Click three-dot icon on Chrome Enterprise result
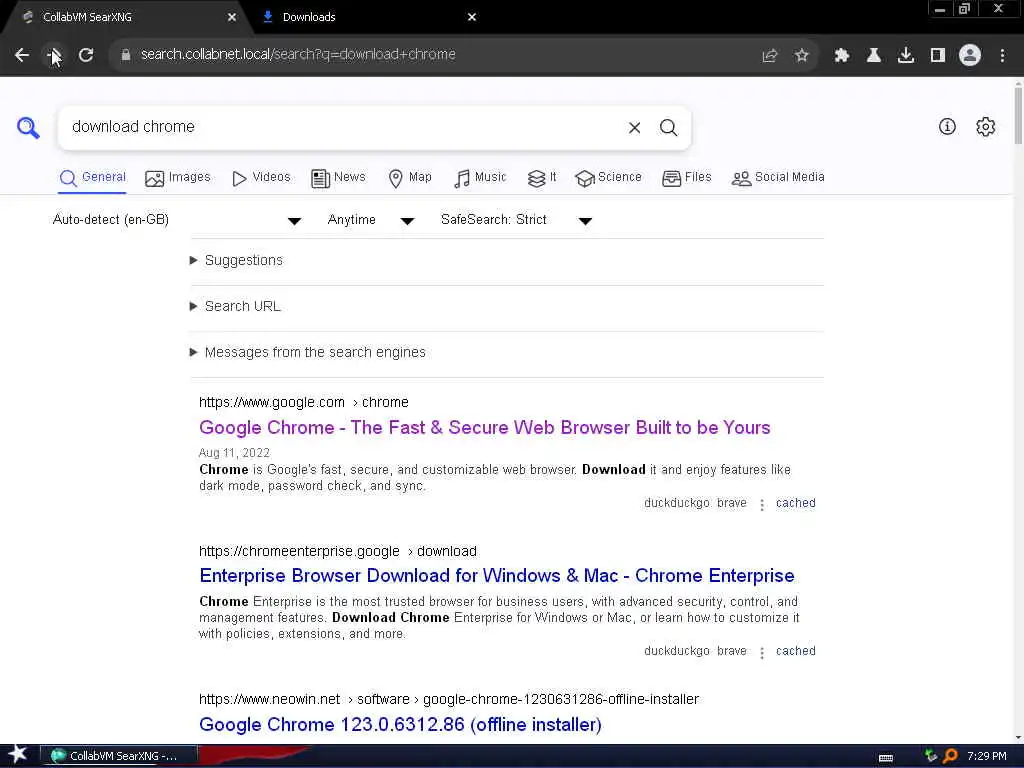The image size is (1024, 768). pyautogui.click(x=761, y=652)
